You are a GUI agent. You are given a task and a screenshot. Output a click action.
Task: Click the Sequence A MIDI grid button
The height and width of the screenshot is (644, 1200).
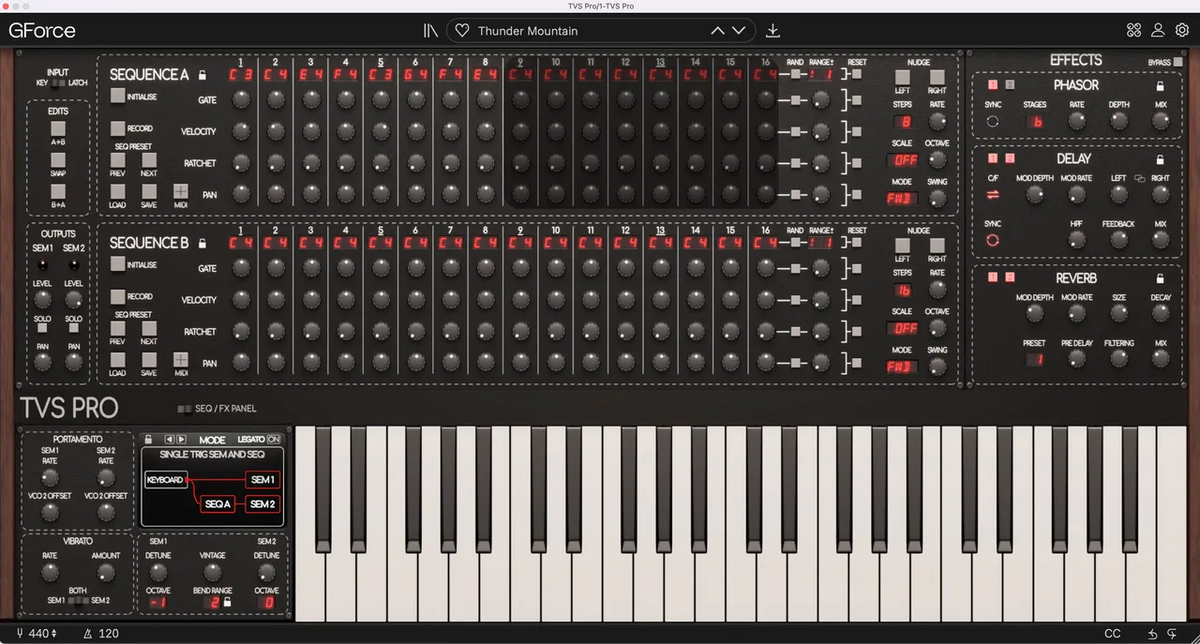point(181,191)
